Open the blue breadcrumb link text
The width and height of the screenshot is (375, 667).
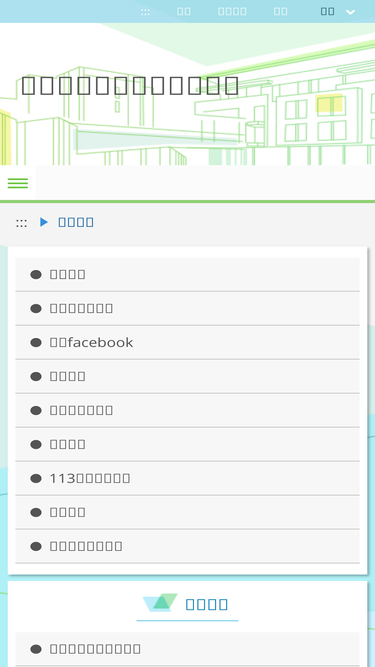coord(76,222)
